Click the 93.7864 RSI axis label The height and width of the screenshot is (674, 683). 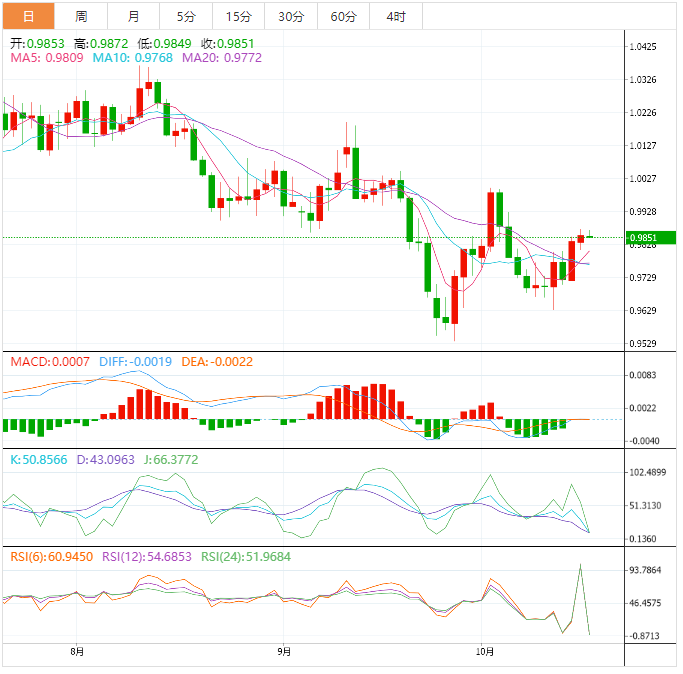(x=646, y=570)
